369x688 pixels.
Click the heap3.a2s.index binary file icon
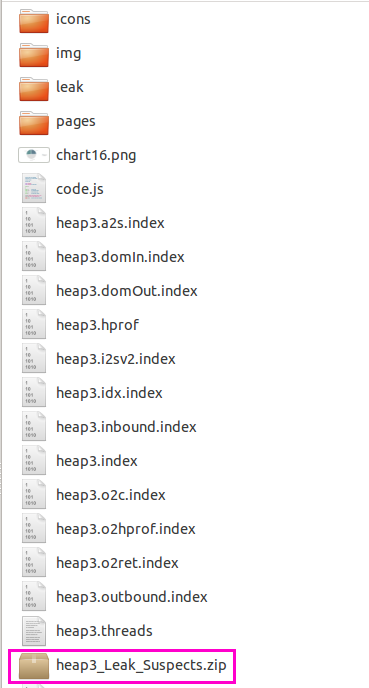[34, 222]
